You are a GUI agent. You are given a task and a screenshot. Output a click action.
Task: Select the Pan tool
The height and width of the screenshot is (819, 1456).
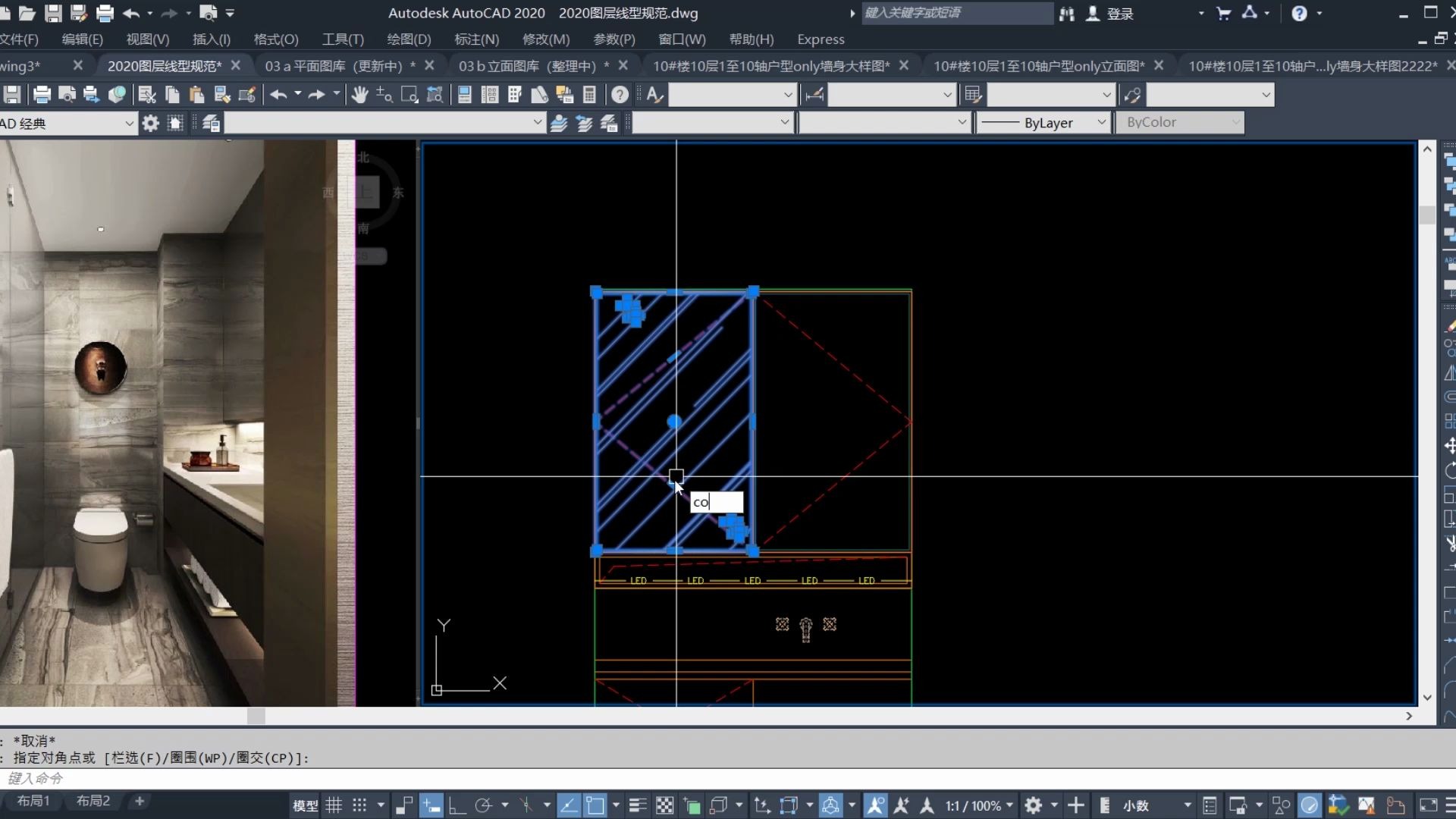point(359,95)
